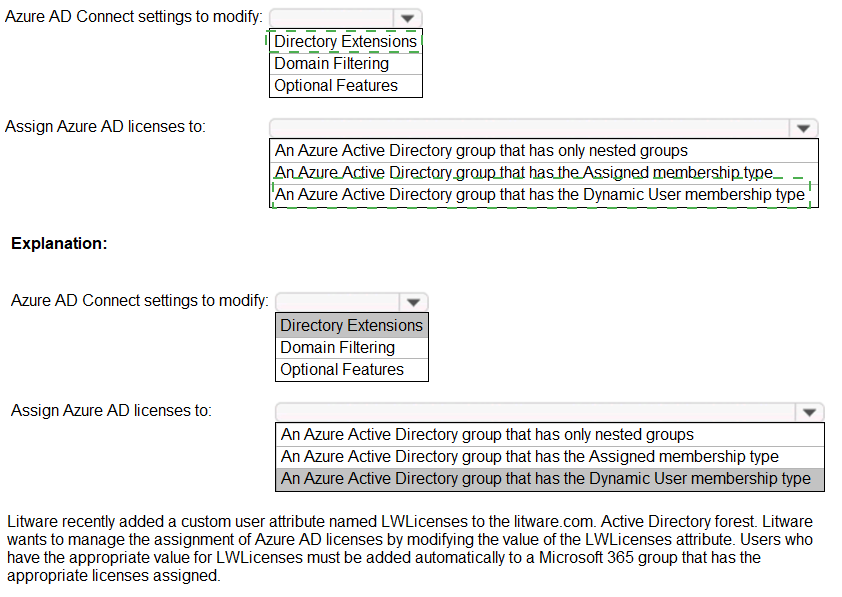Open the first Azure AD Connect settings dropdown arrow
842x597 pixels.
407,19
